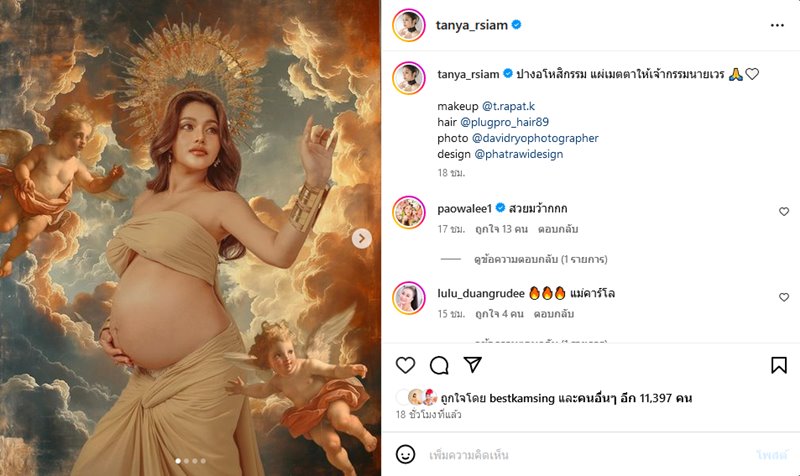Like lulu_duangrudee's comment
Image resolution: width=800 pixels, height=476 pixels.
click(x=784, y=297)
